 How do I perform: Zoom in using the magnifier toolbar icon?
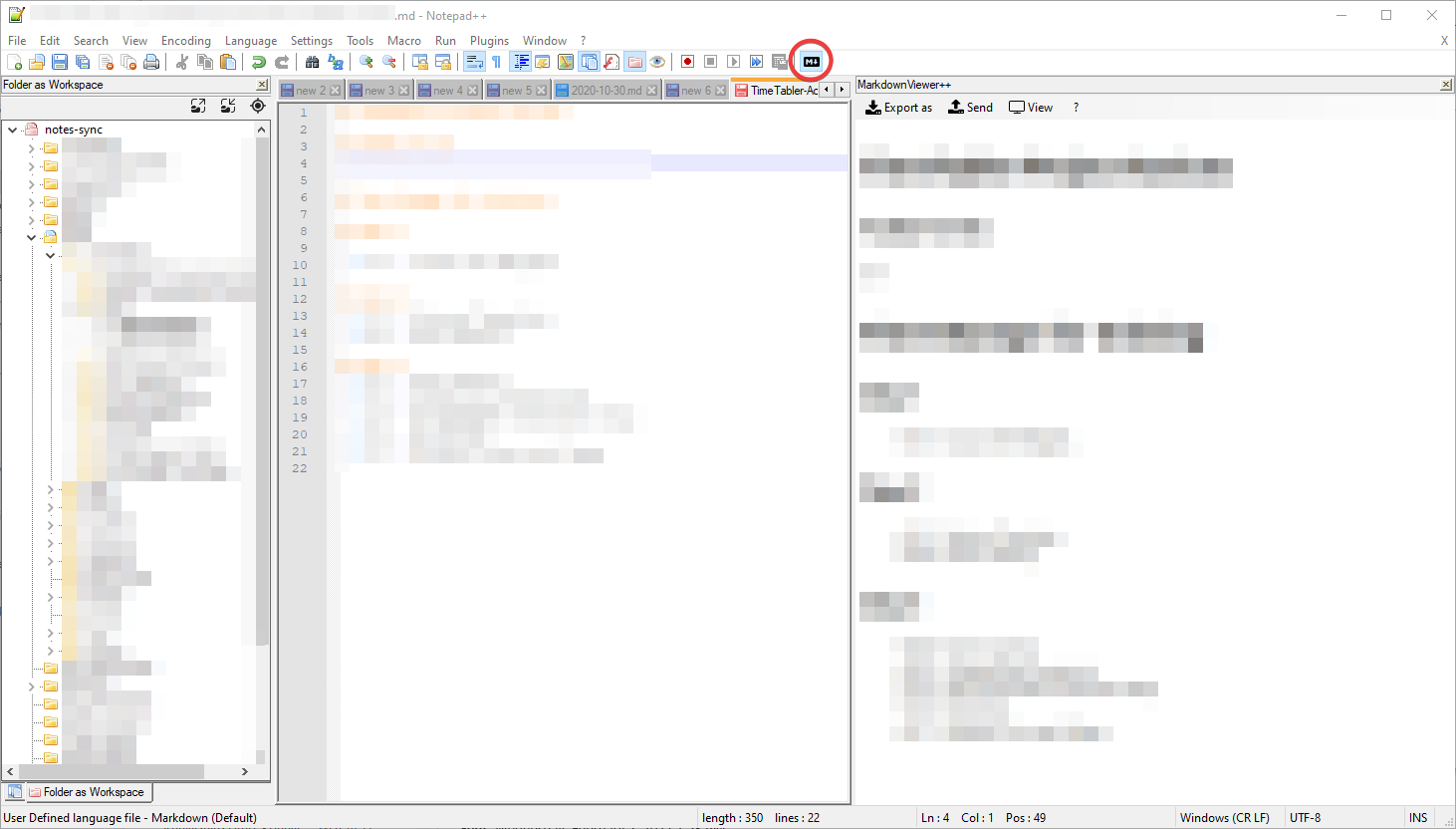point(364,61)
